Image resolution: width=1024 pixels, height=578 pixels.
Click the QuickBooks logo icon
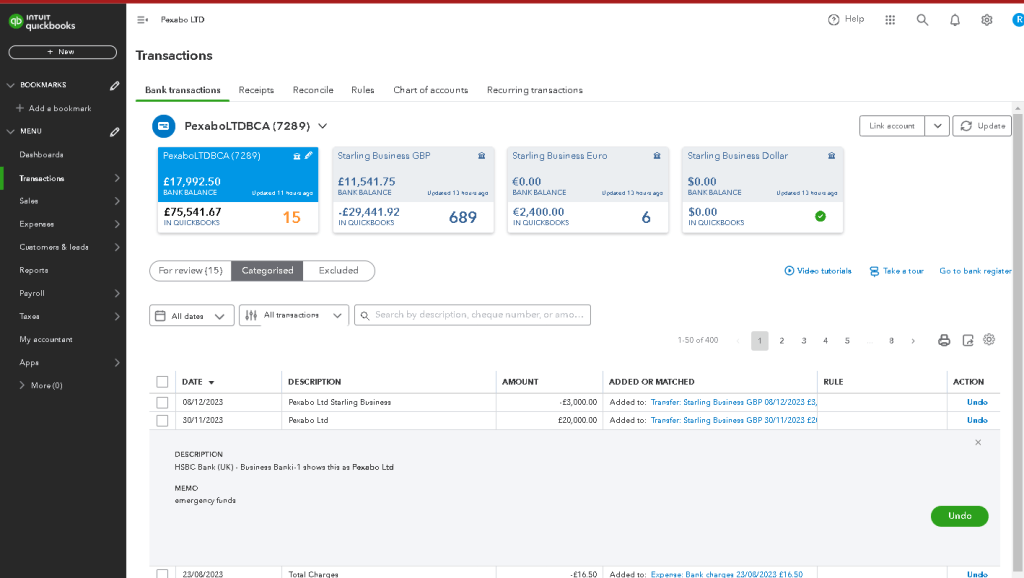pyautogui.click(x=16, y=22)
